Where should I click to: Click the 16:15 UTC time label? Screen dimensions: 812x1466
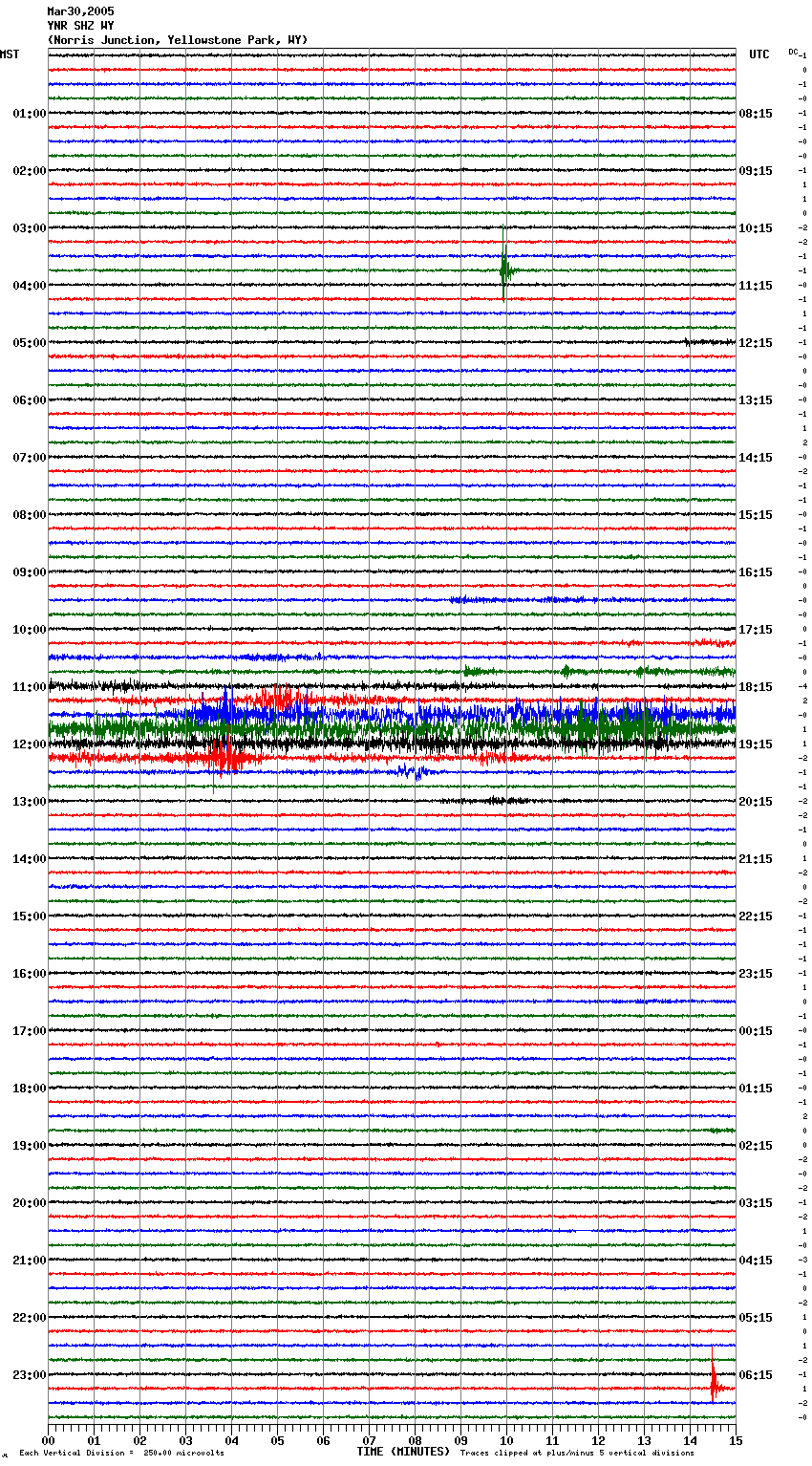(756, 572)
